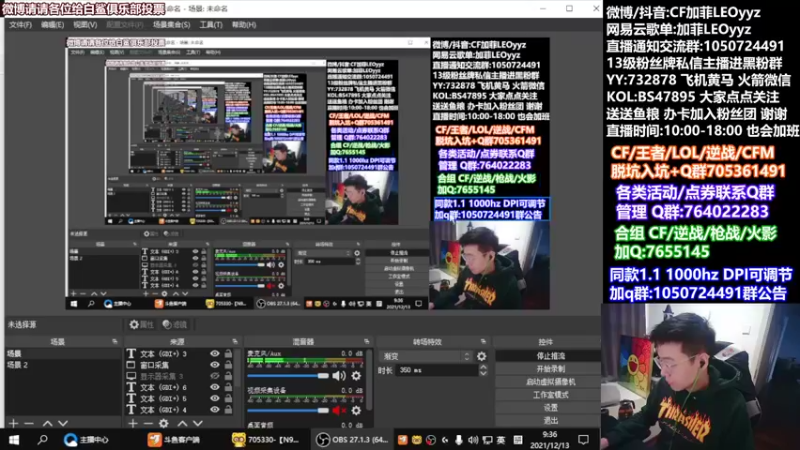800x450 pixels.
Task: Select 文本 (GDI+) 4 source
Action: click(164, 410)
